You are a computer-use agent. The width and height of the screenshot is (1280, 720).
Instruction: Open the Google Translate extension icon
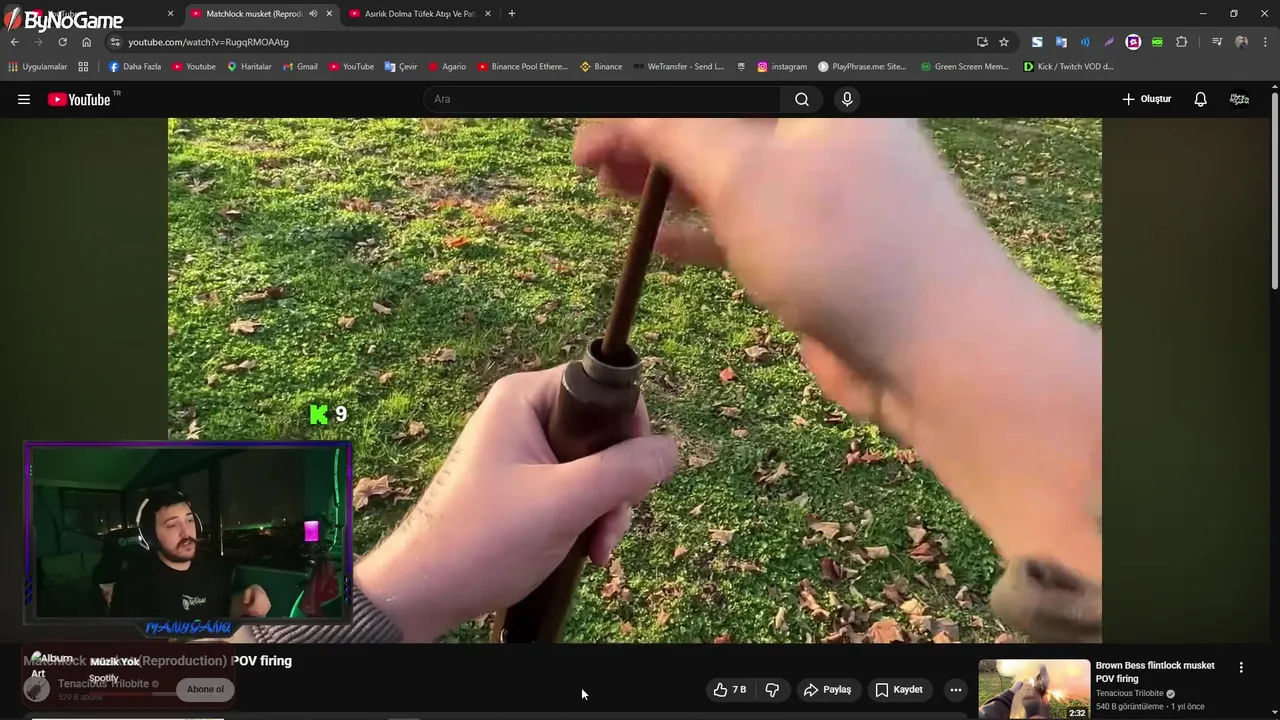pyautogui.click(x=1061, y=42)
